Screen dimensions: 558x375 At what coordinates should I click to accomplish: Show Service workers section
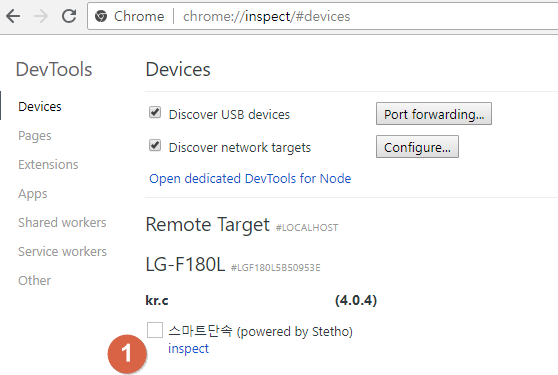click(62, 252)
